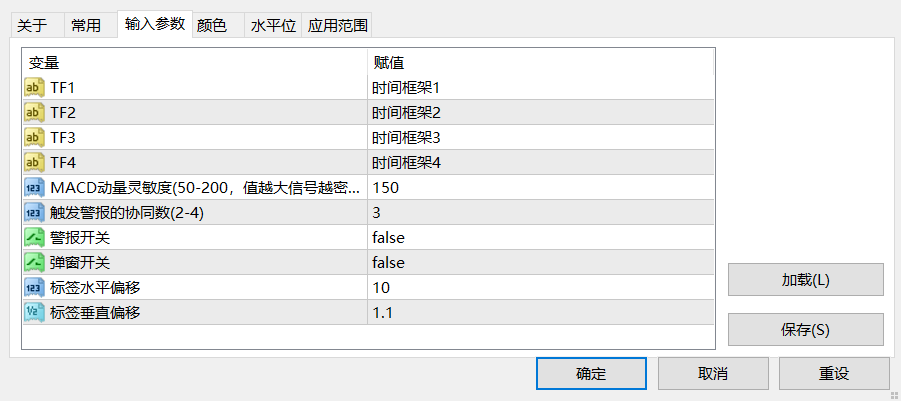Open the 水平位 tab

[x=273, y=26]
